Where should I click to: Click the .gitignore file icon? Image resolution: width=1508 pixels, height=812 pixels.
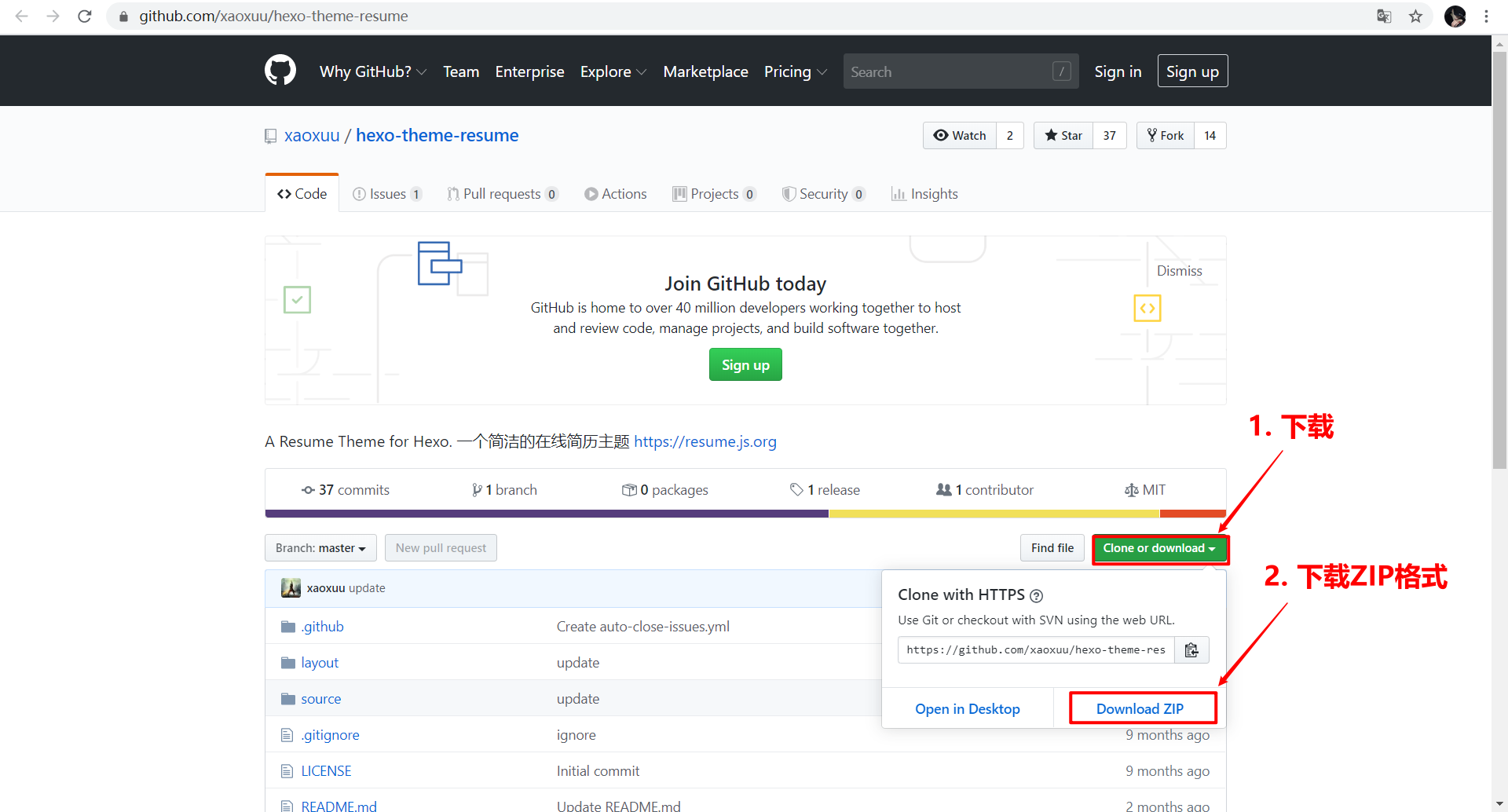[x=287, y=735]
